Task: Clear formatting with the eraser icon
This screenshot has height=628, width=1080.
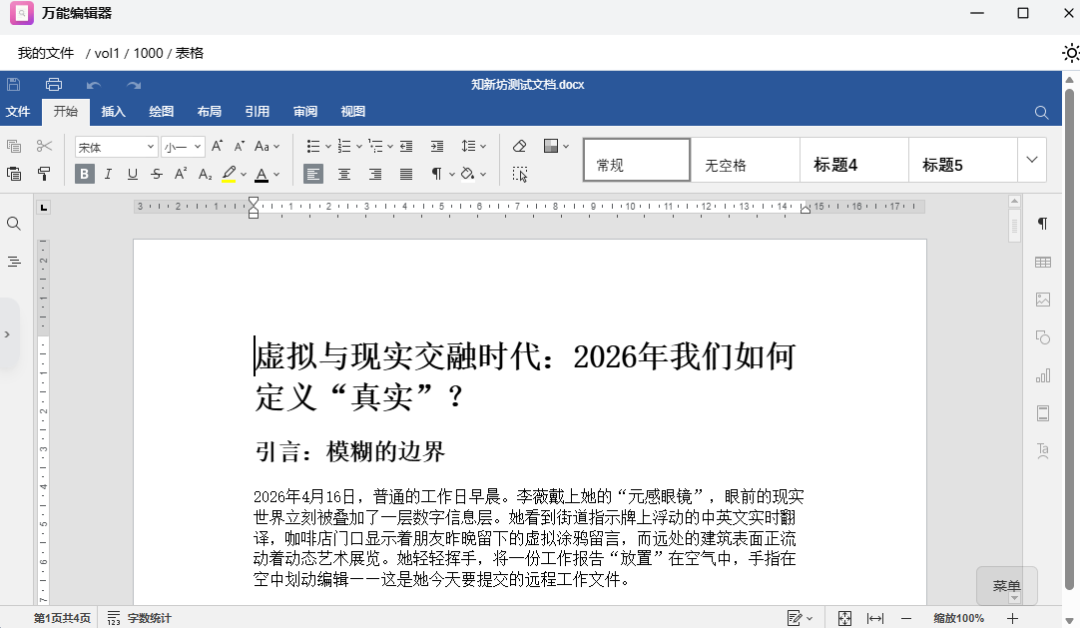Action: click(x=519, y=146)
